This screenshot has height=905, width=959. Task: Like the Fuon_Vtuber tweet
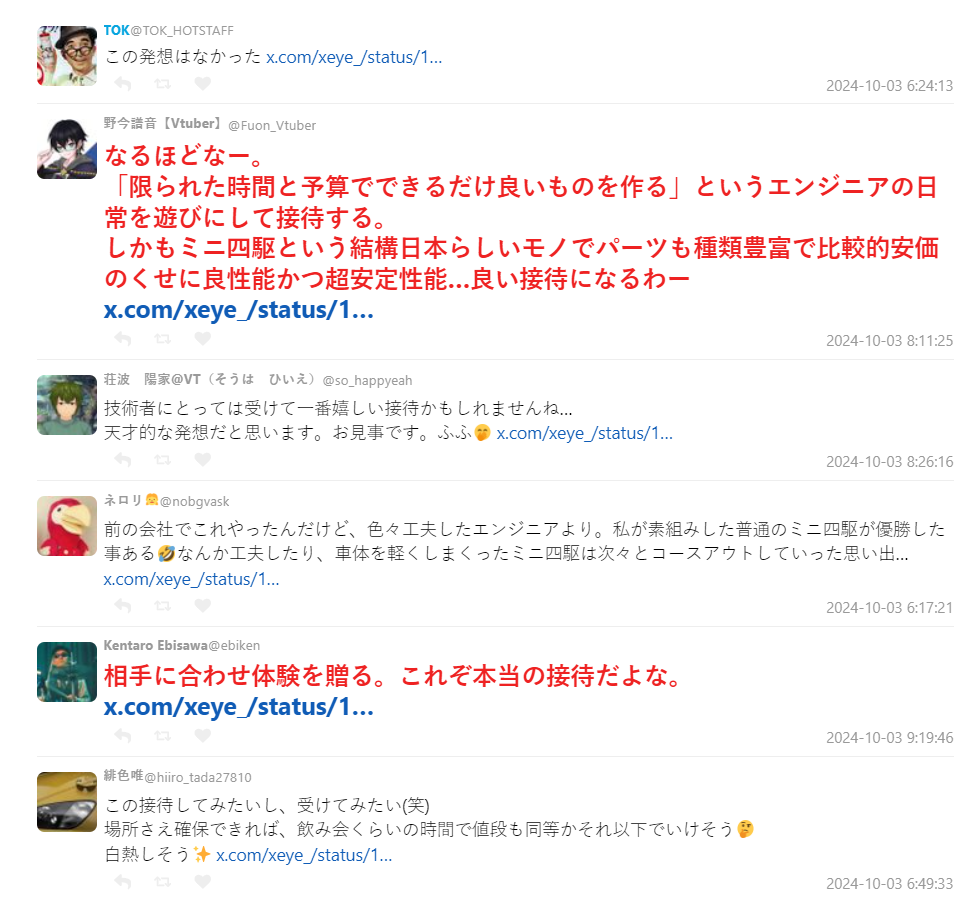tap(202, 338)
